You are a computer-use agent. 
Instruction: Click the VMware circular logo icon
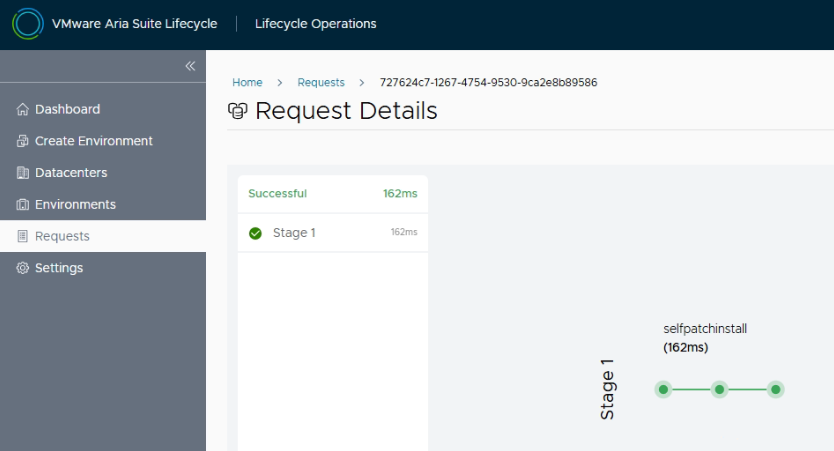point(26,25)
